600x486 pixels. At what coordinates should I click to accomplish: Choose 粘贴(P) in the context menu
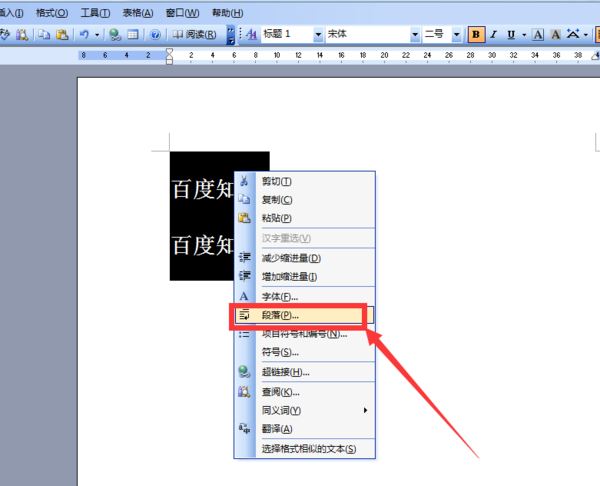[x=305, y=218]
